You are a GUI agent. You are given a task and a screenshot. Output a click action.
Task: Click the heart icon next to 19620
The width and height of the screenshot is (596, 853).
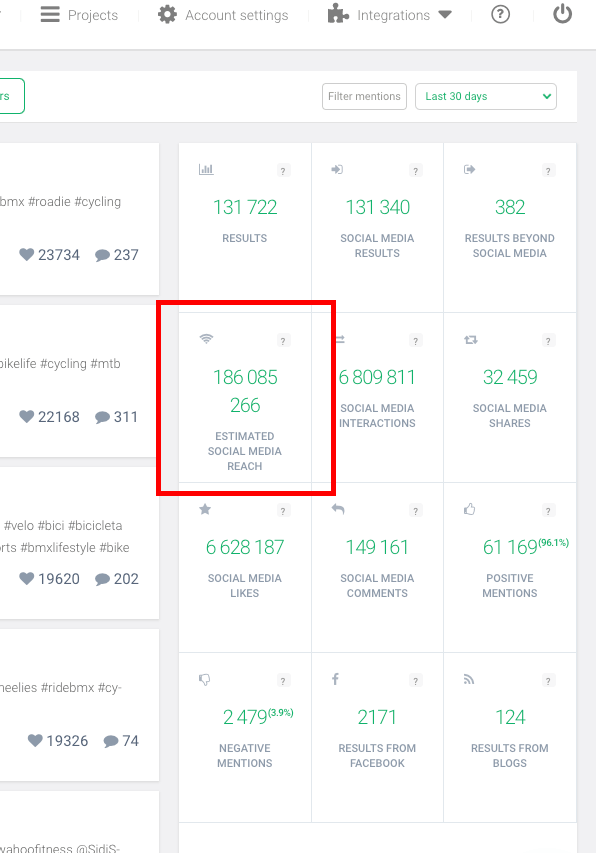[26, 578]
